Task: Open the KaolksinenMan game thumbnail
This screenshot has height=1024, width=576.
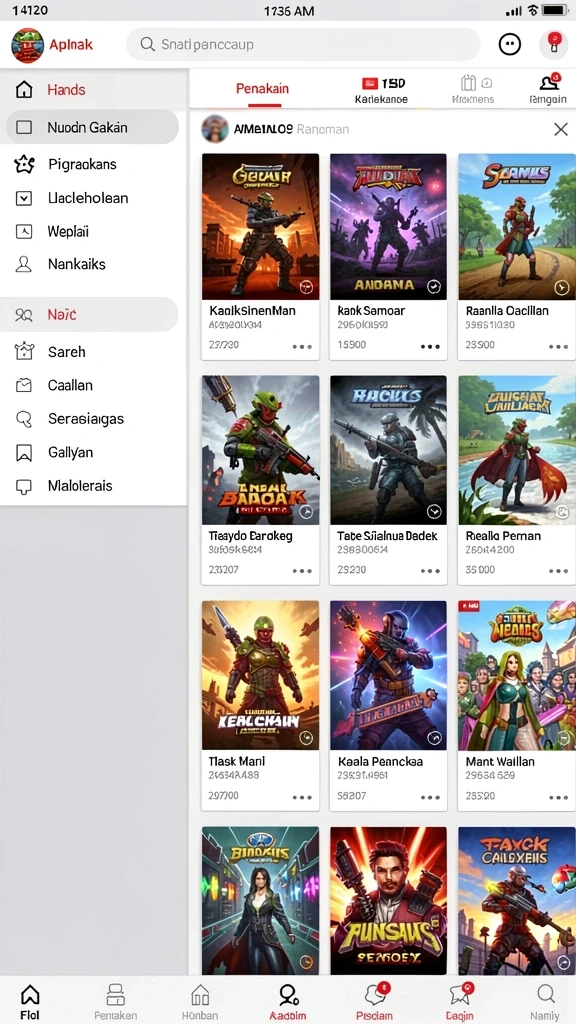Action: click(261, 227)
